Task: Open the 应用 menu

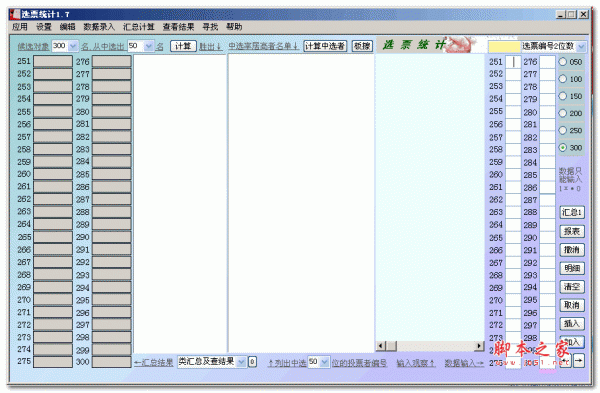Action: [x=20, y=27]
